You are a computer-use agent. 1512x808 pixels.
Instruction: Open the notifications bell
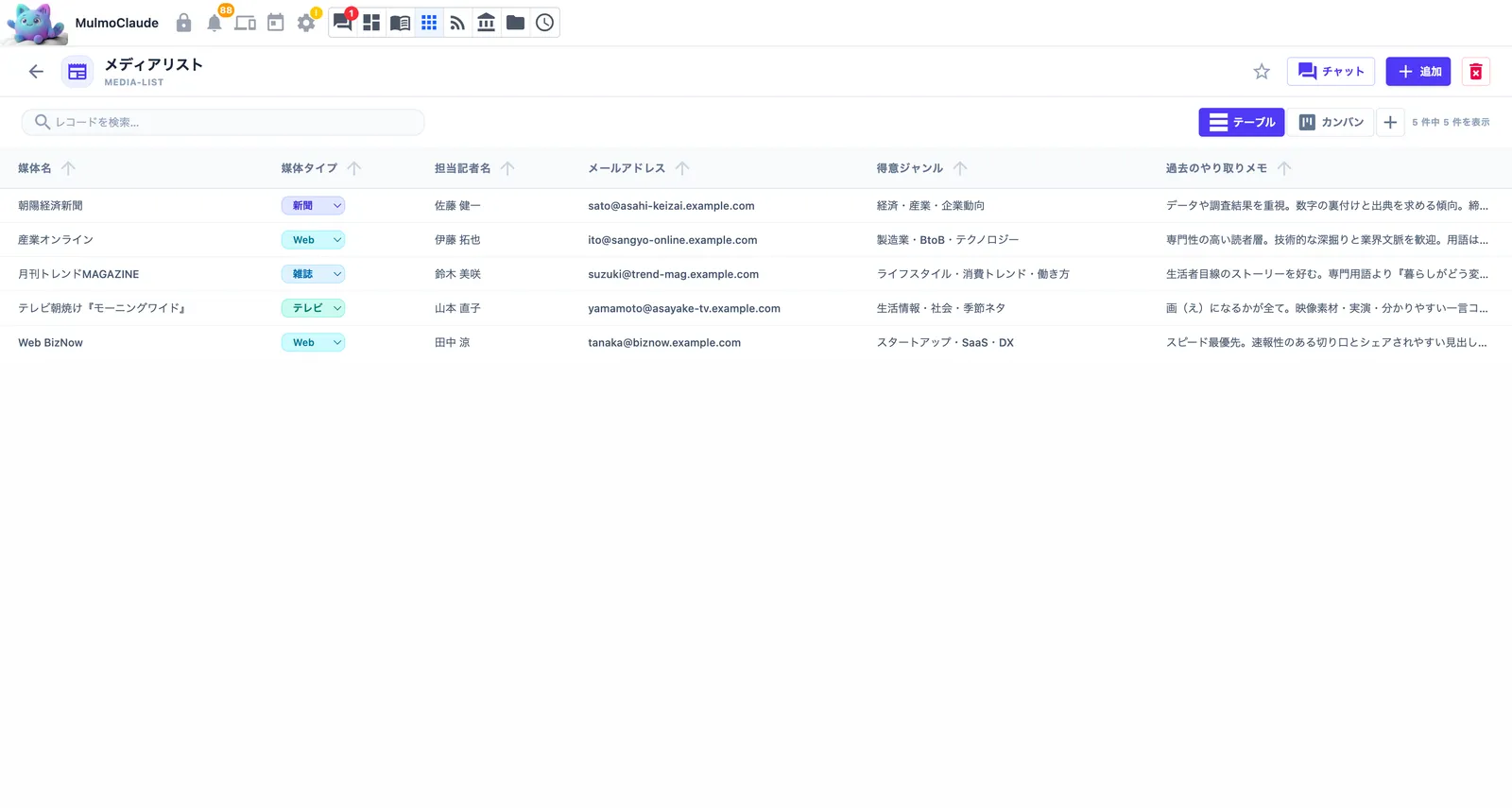215,23
